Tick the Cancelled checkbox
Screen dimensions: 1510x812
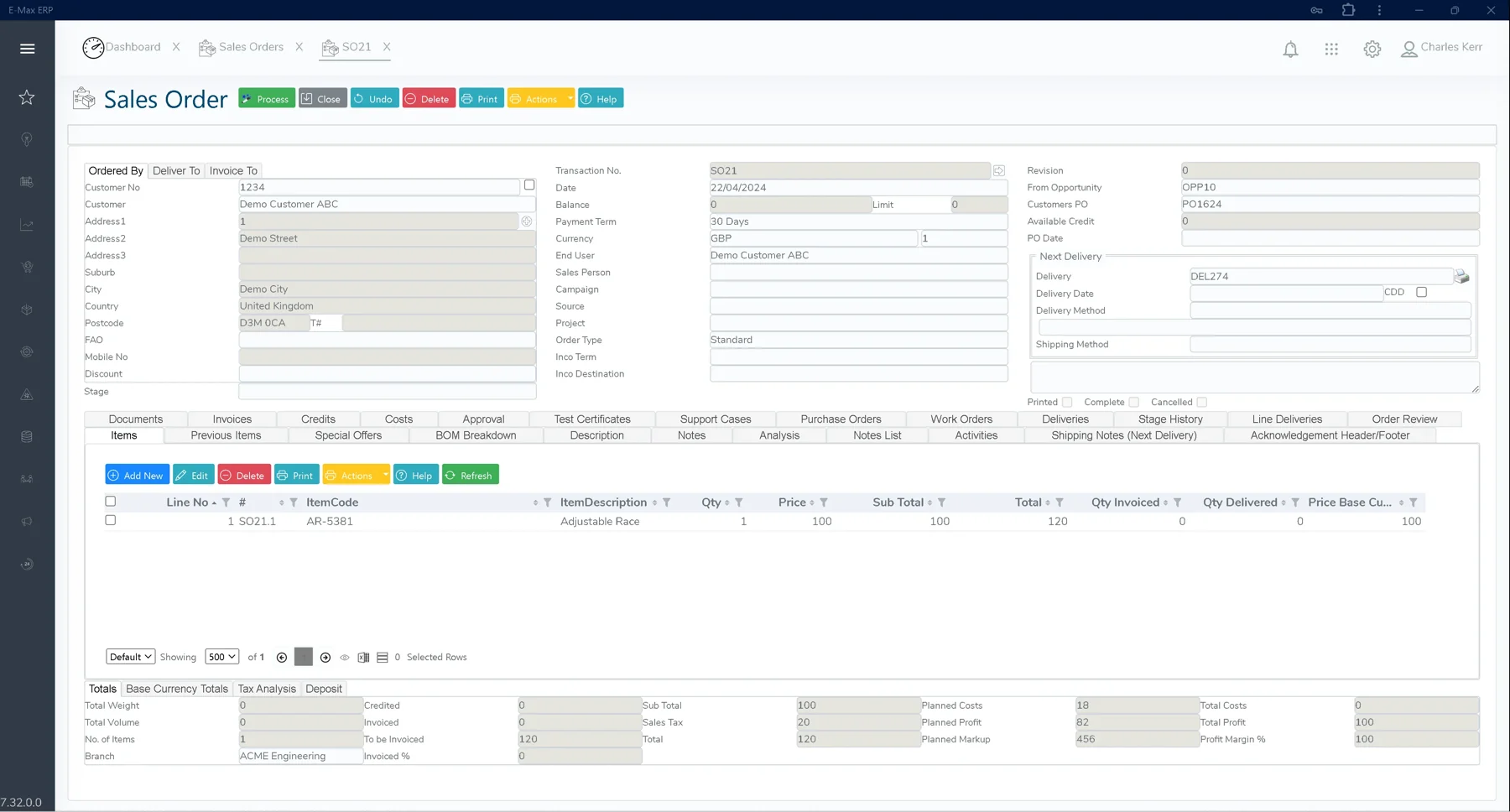coord(1202,402)
